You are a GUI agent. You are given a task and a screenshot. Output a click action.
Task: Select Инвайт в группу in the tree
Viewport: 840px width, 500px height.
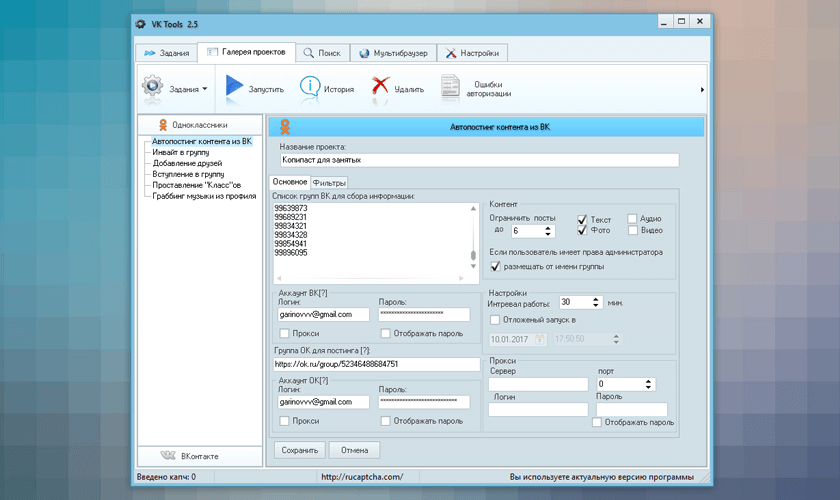tap(181, 152)
